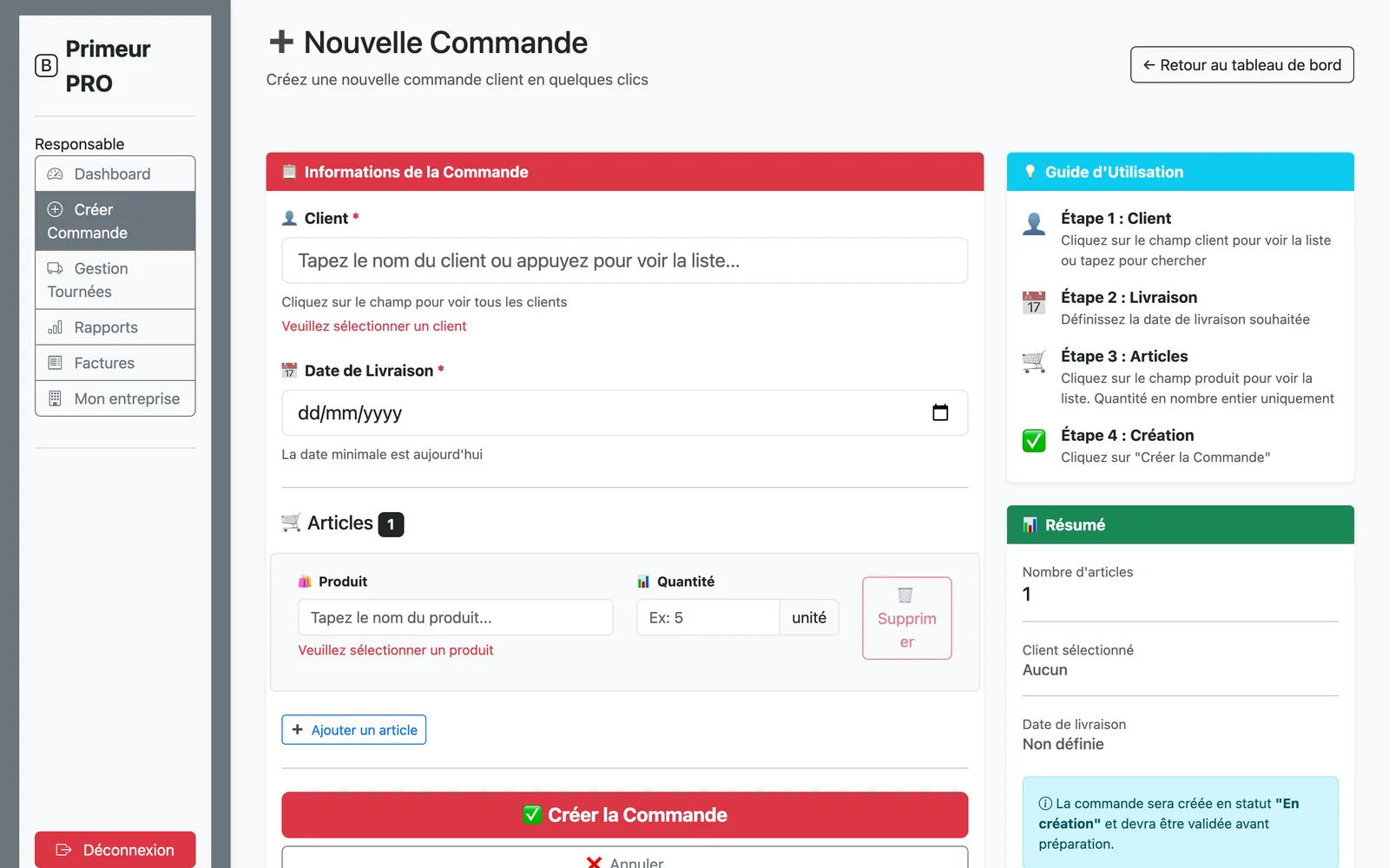Click the Date de Livraison date field
Image resolution: width=1389 pixels, height=868 pixels.
[x=624, y=413]
